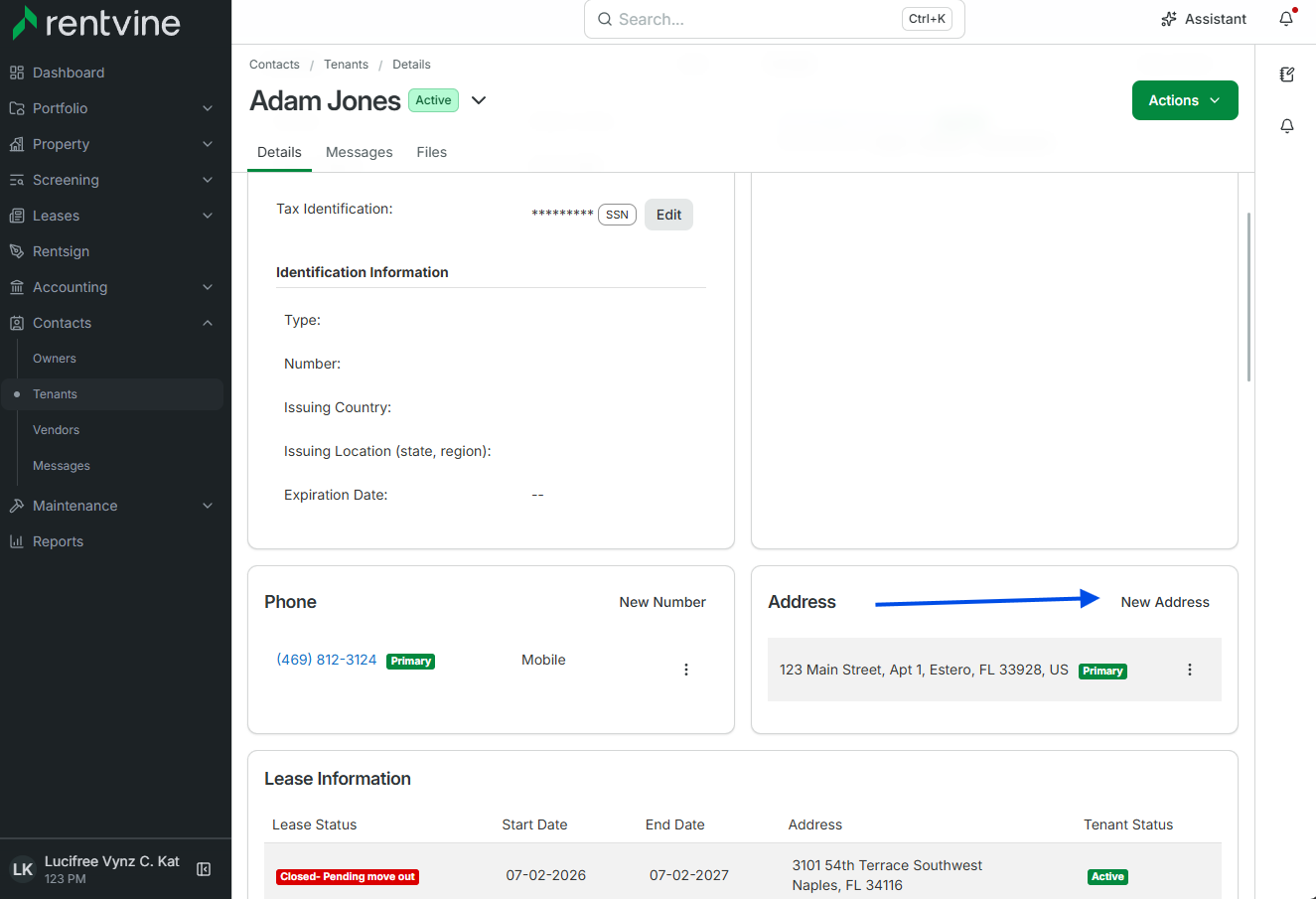Expand the Screening menu chevron

tap(208, 180)
